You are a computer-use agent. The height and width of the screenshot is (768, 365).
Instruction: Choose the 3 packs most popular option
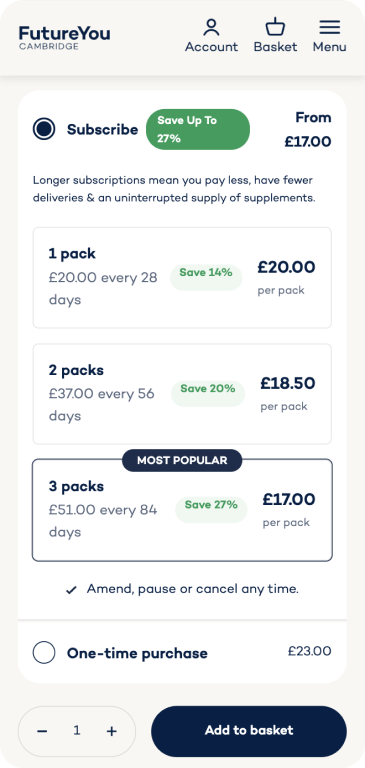[182, 510]
